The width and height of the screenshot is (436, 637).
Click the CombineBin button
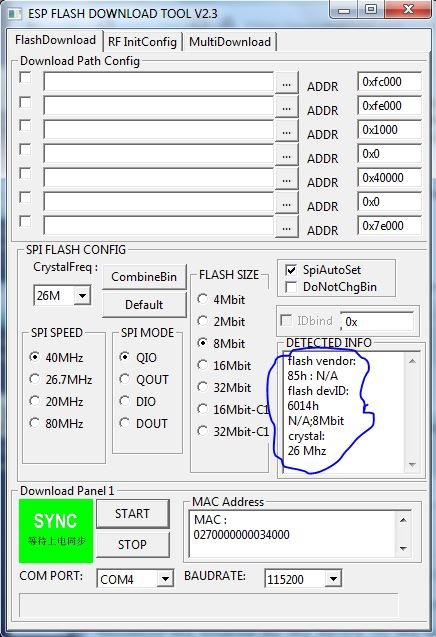(144, 277)
